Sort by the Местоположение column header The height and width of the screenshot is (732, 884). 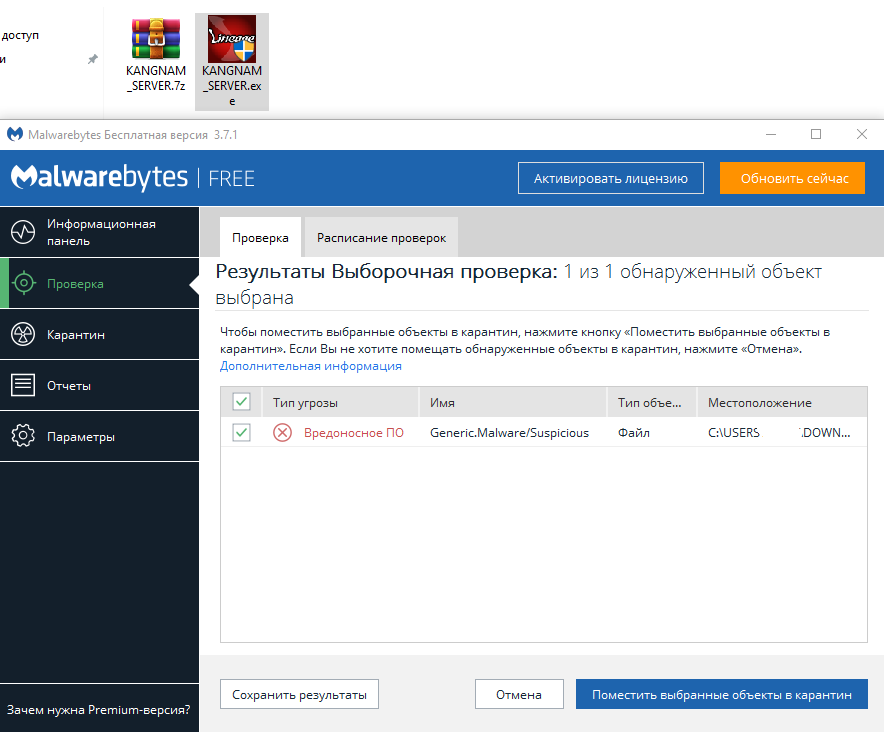[x=783, y=402]
